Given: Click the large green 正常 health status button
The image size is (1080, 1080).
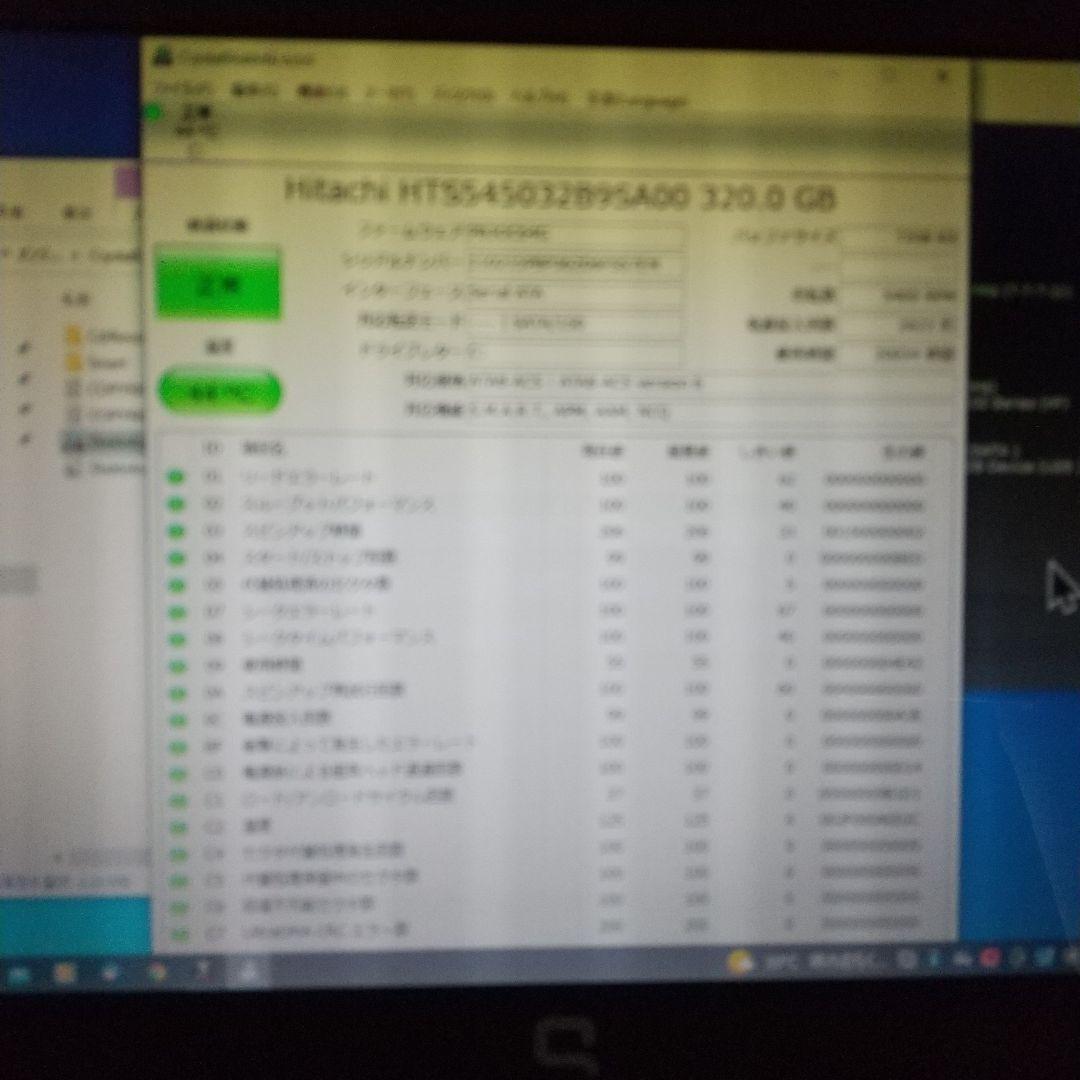Looking at the screenshot, I should pos(219,284).
